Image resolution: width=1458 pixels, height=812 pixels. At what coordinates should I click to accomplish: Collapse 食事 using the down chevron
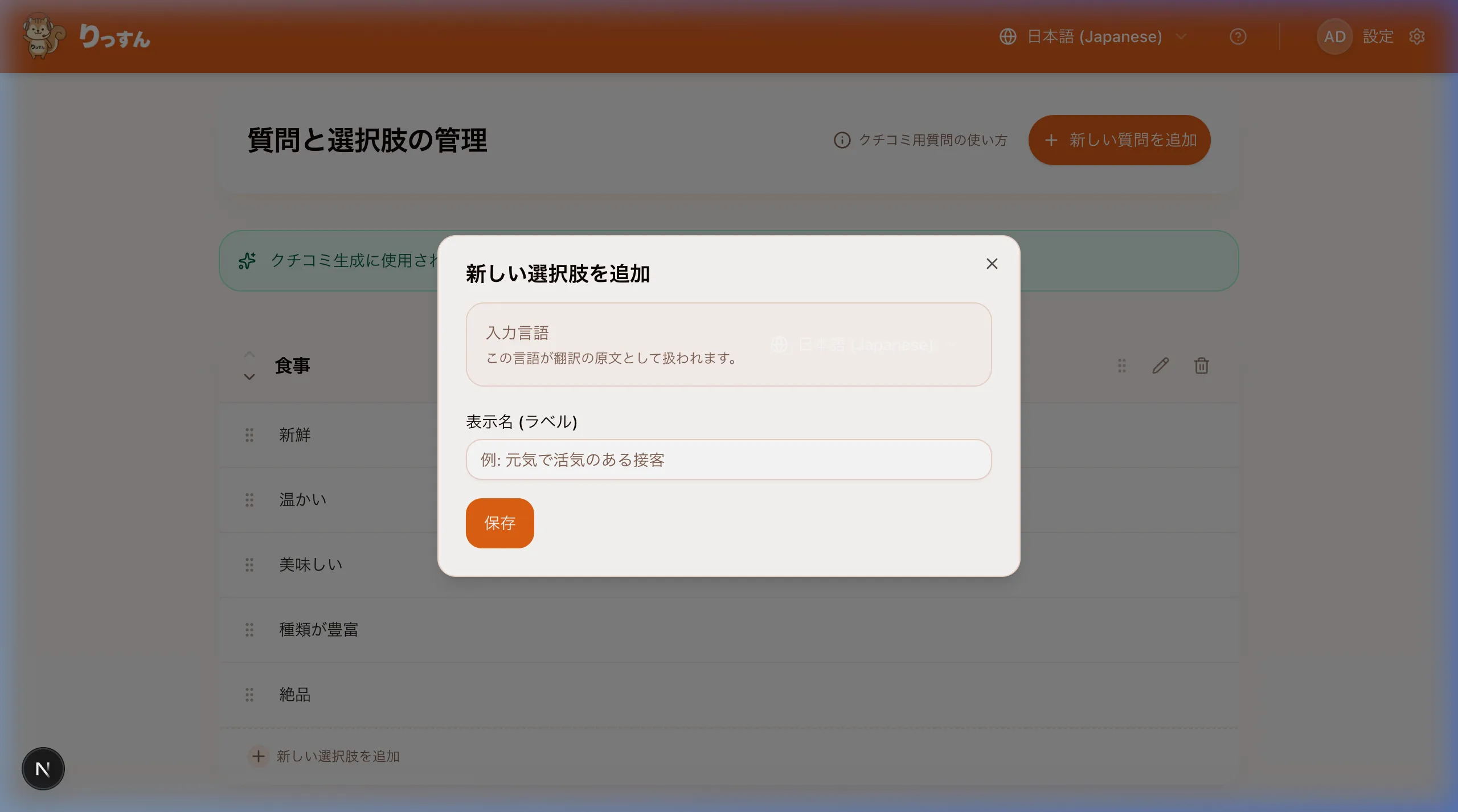[x=249, y=377]
